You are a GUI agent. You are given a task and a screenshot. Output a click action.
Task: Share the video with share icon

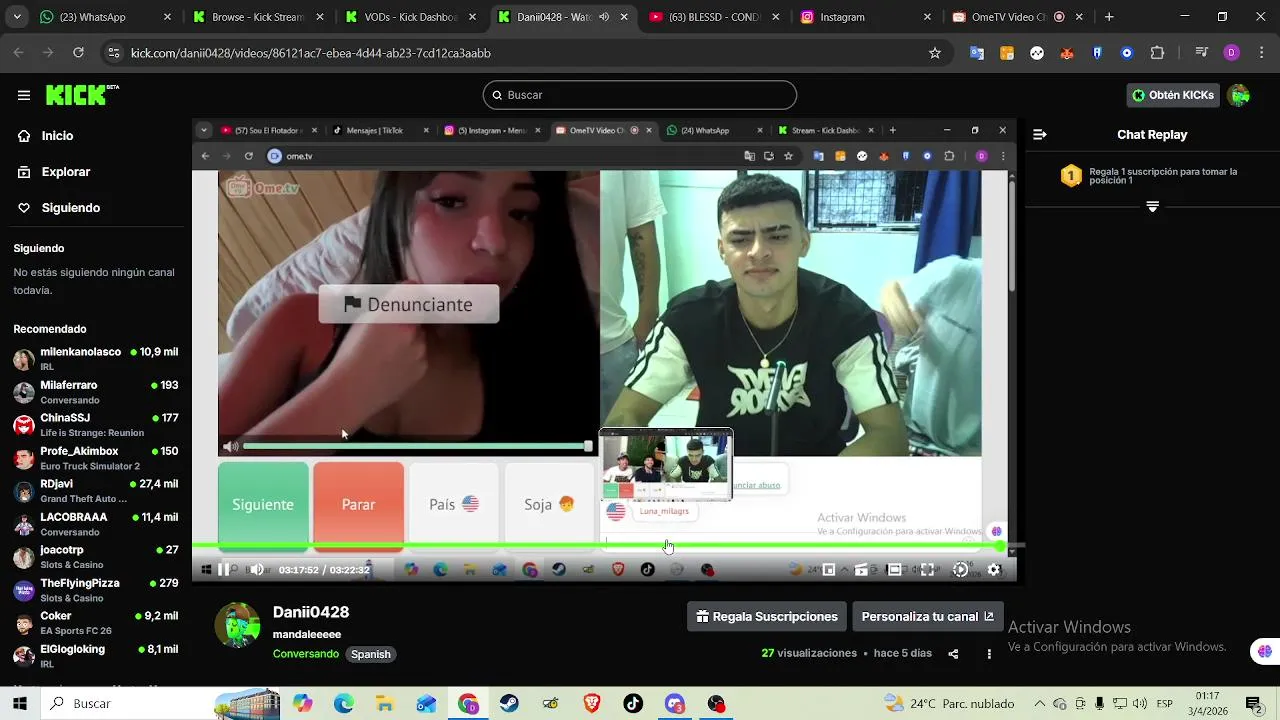[x=953, y=654]
